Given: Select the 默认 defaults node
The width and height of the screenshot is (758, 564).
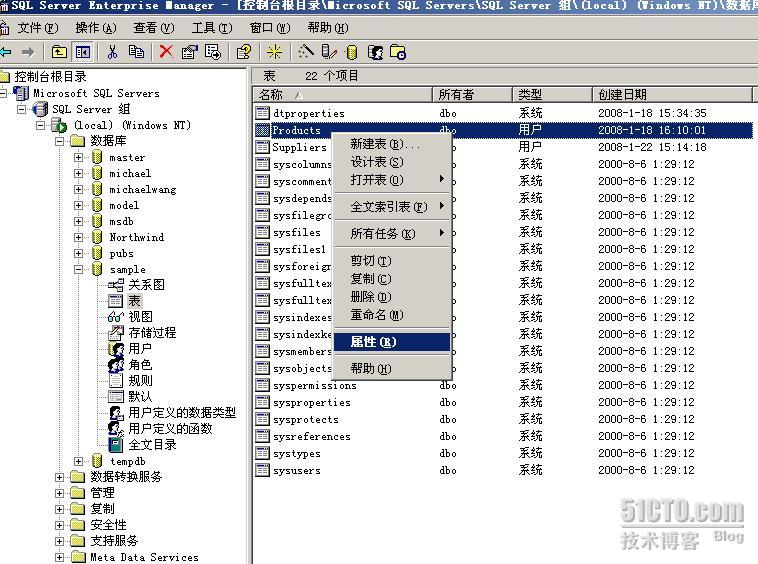Looking at the screenshot, I should (140, 396).
